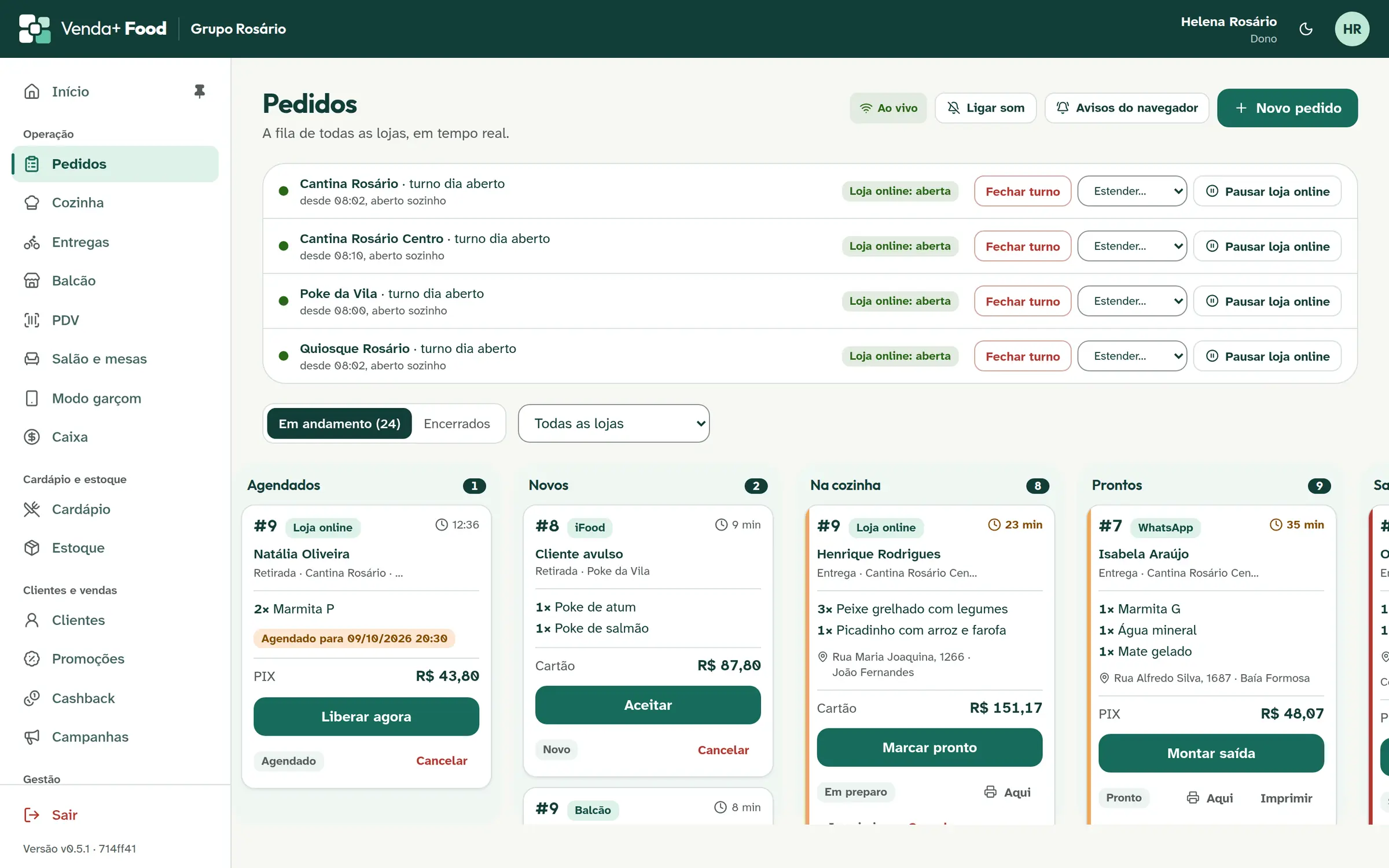Open Estender dropdown for Cantina Rosário Centro

[x=1132, y=246]
